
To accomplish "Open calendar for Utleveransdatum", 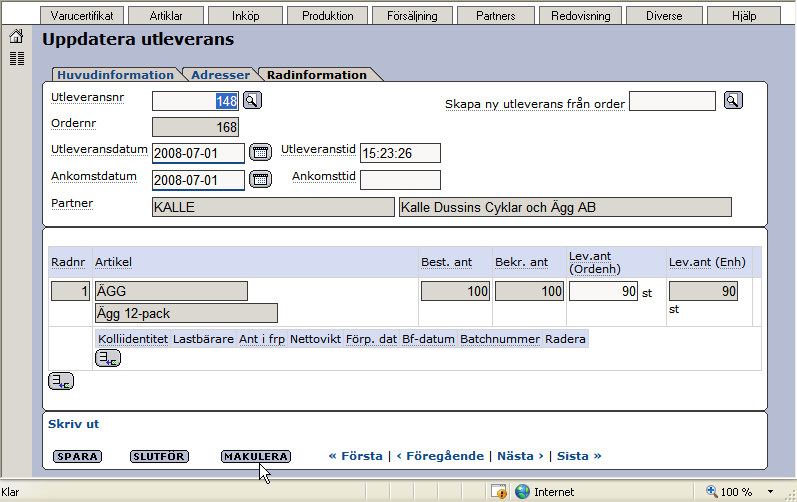I will [260, 152].
